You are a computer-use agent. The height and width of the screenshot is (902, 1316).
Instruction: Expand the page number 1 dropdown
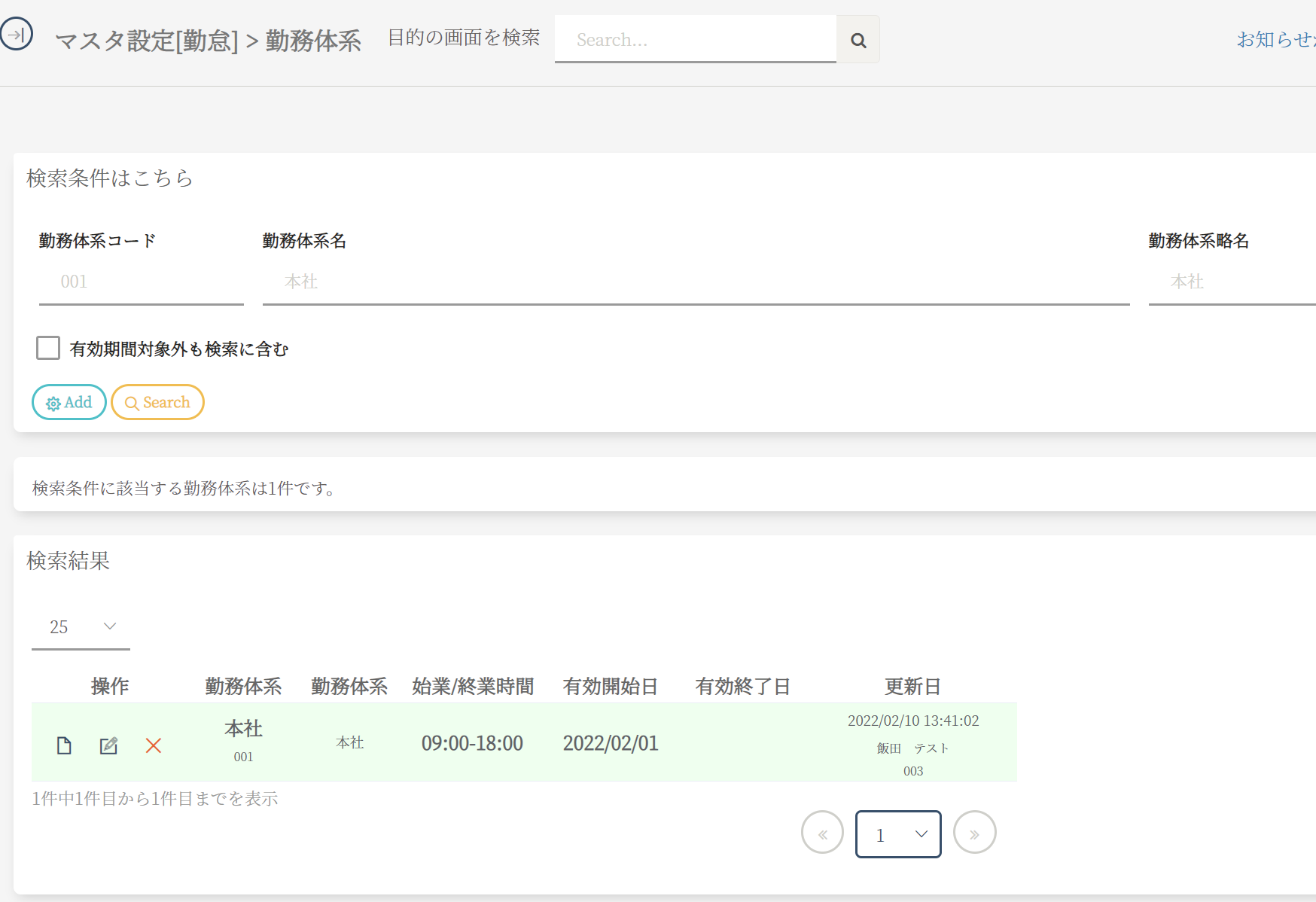pos(898,834)
